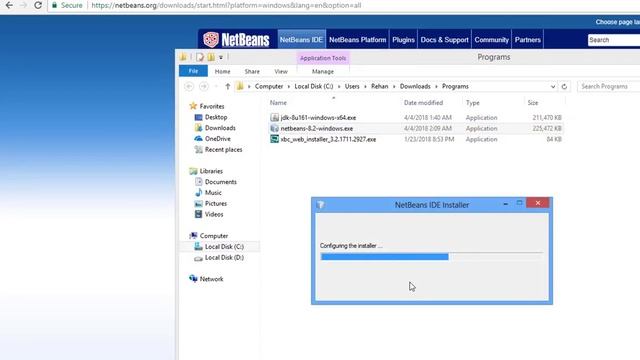Sort by the Size column header
640x360 pixels.
point(533,103)
